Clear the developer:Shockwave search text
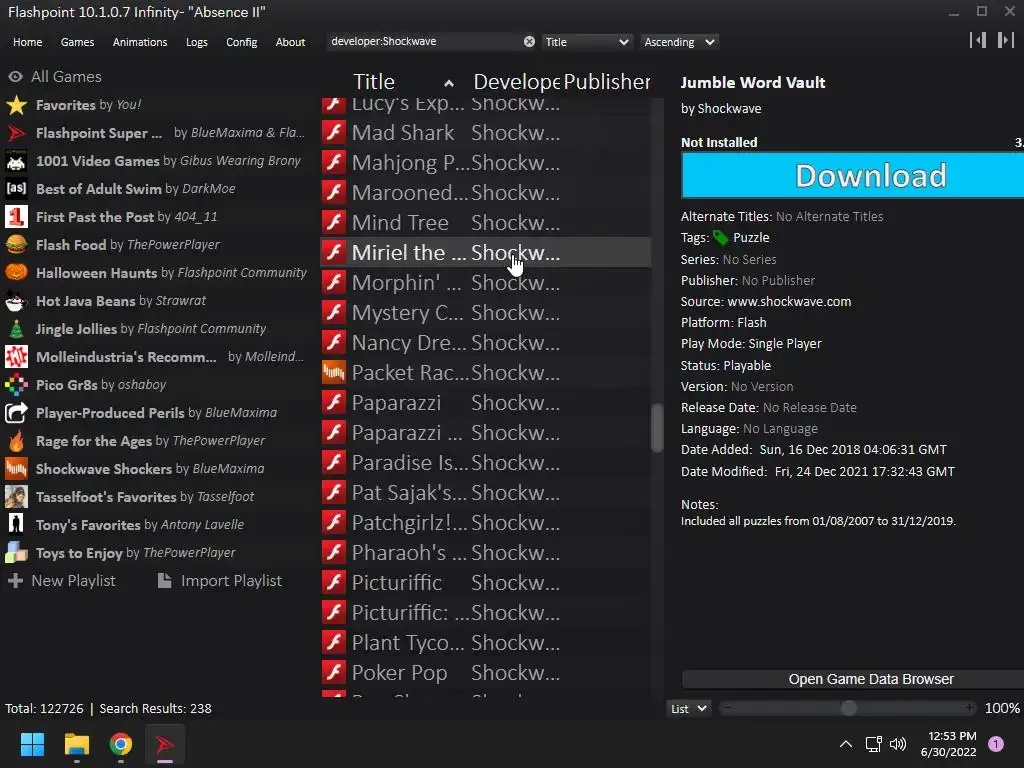 point(529,42)
